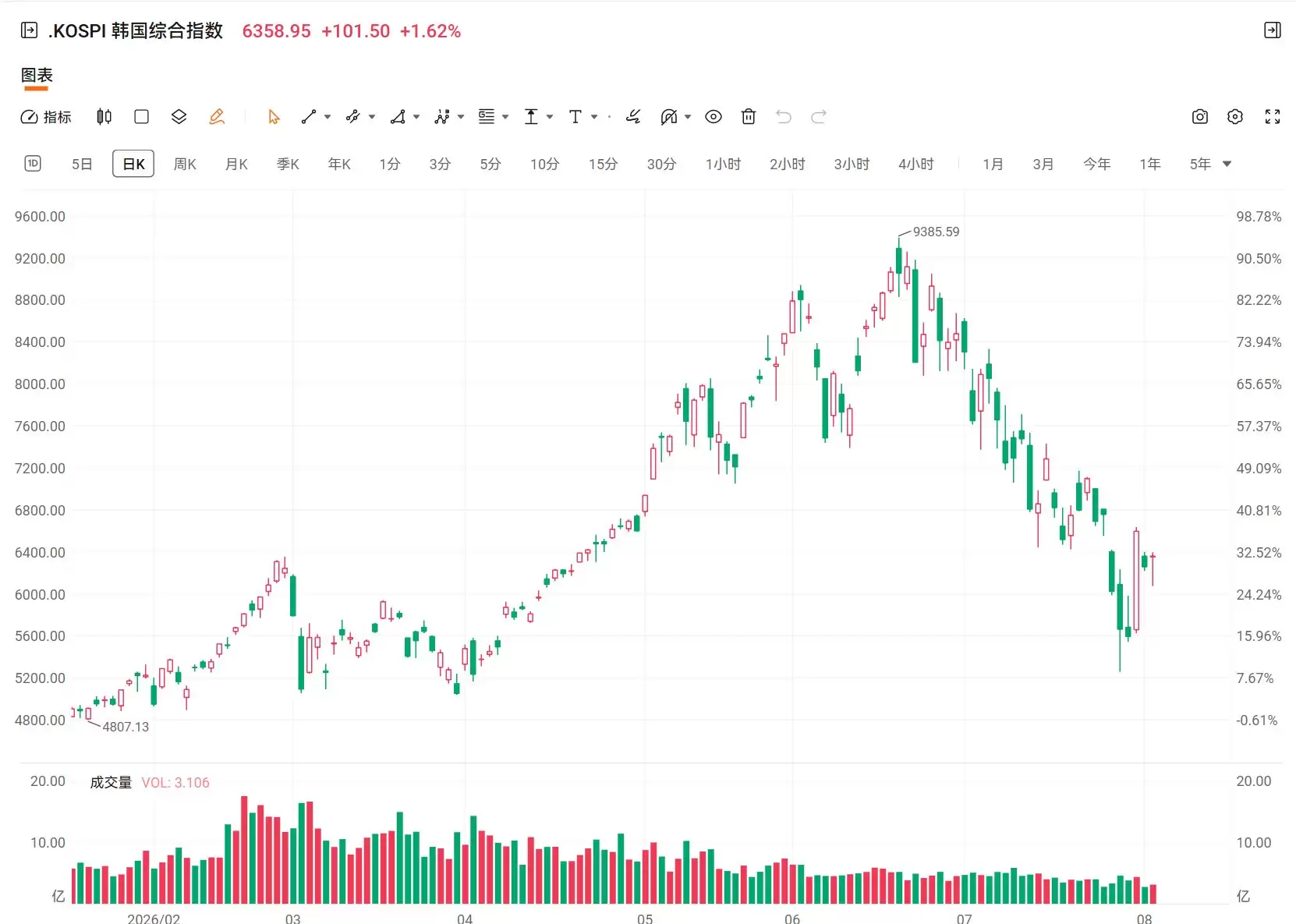The width and height of the screenshot is (1296, 924).
Task: Delete drawings with the trash icon
Action: click(749, 117)
